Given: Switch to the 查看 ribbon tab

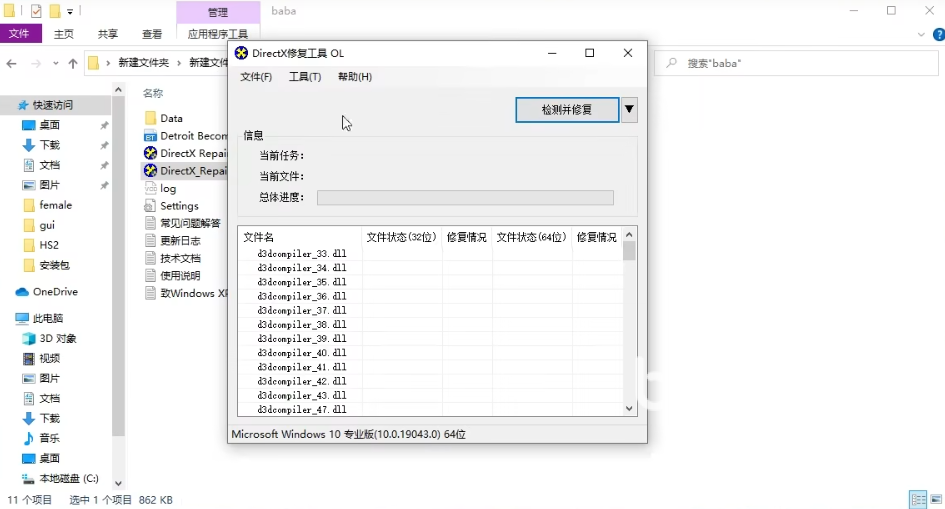Looking at the screenshot, I should 152,34.
